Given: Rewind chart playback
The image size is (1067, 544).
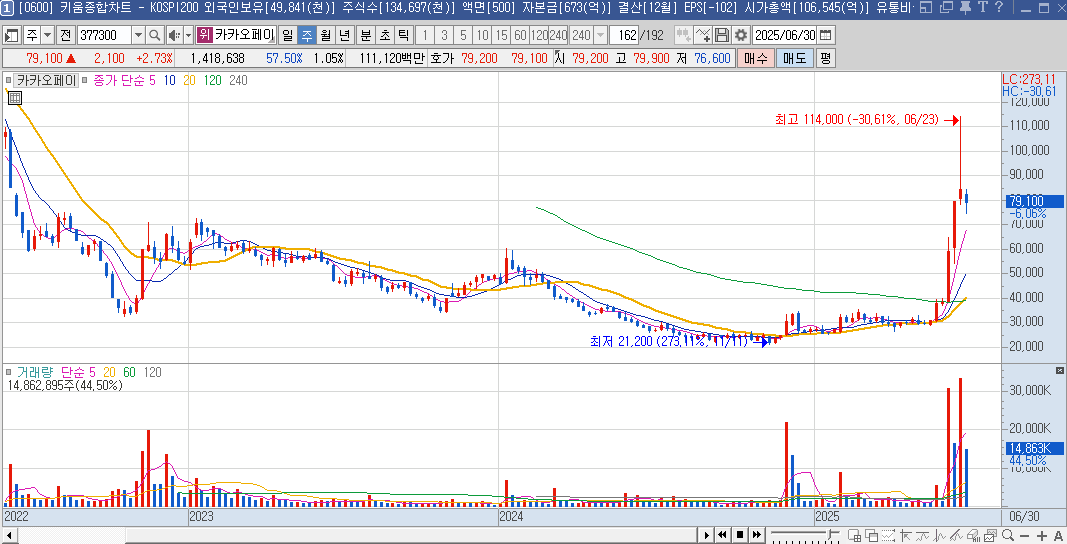Looking at the screenshot, I should tap(723, 535).
